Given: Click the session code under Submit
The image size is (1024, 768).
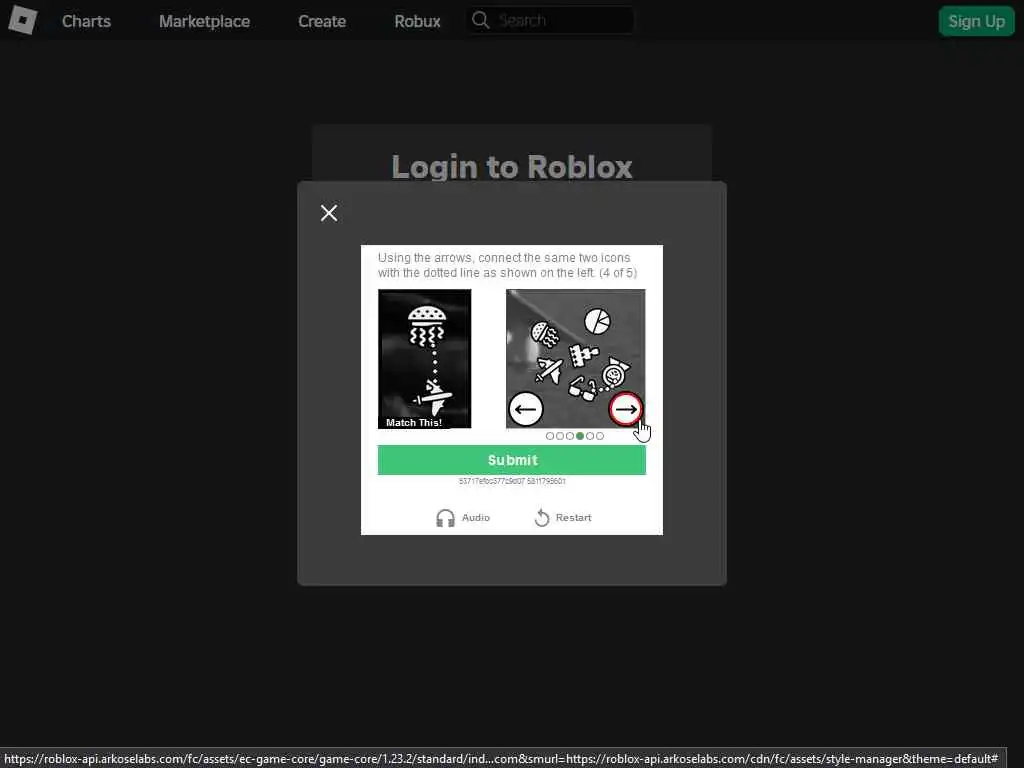Looking at the screenshot, I should pos(512,481).
